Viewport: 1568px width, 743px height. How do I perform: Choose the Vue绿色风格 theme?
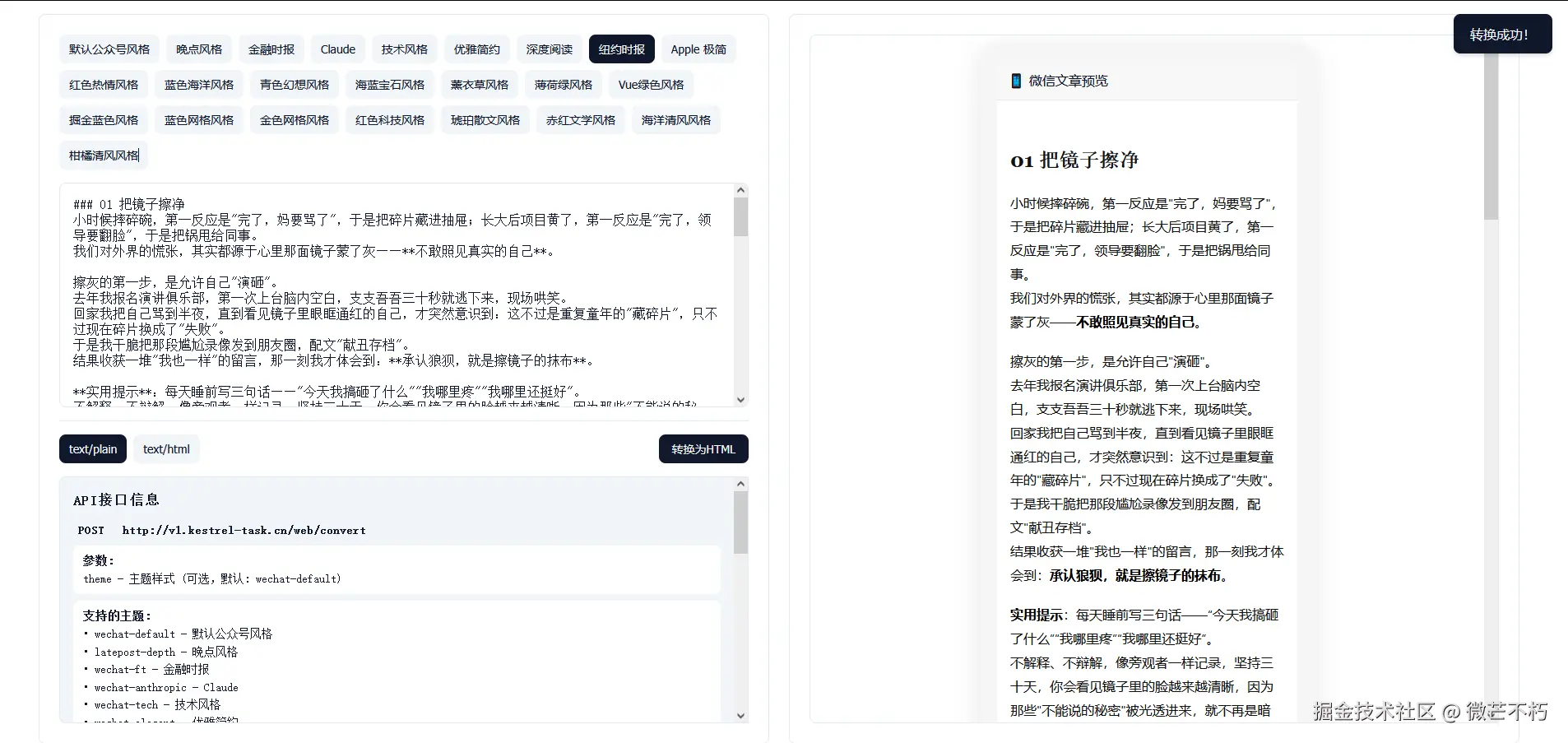tap(651, 85)
